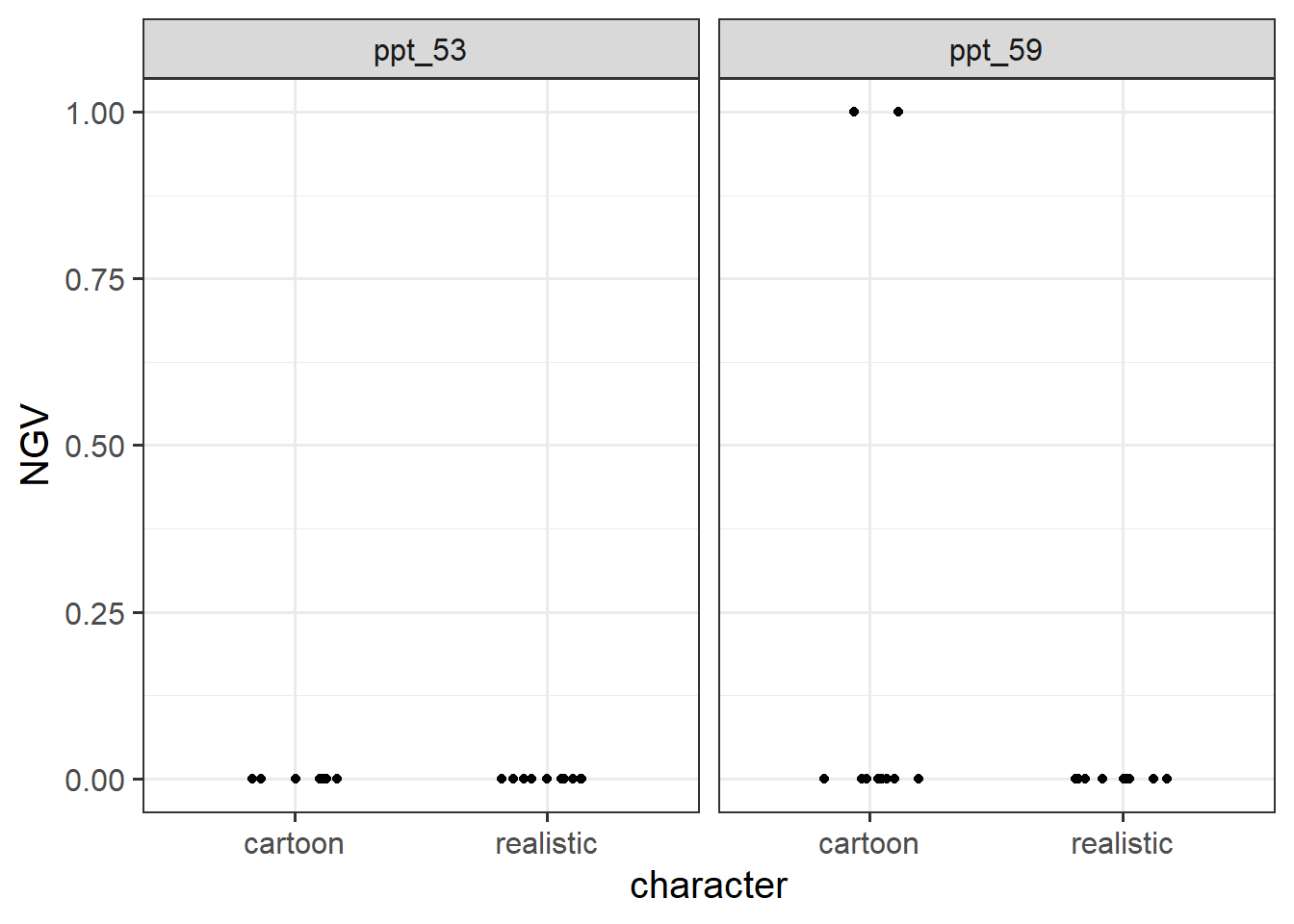Click the realistic axis label under ppt_59

coord(1122,844)
